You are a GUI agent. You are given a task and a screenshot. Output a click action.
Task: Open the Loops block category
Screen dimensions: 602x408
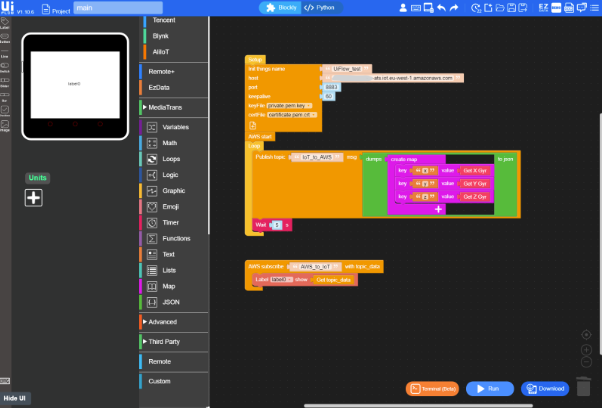point(174,159)
